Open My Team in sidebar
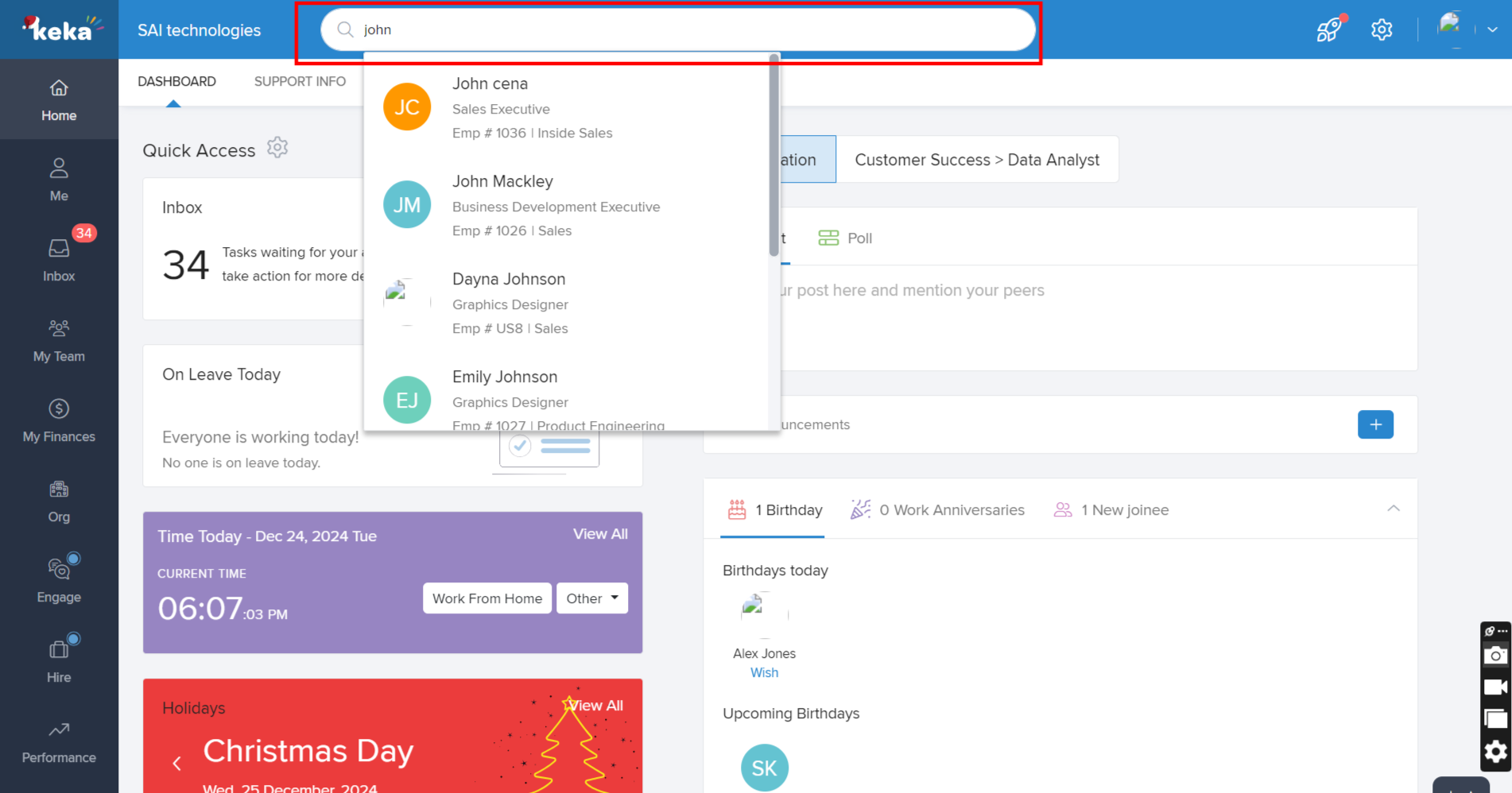Screen dimensions: 1512x793 59,340
